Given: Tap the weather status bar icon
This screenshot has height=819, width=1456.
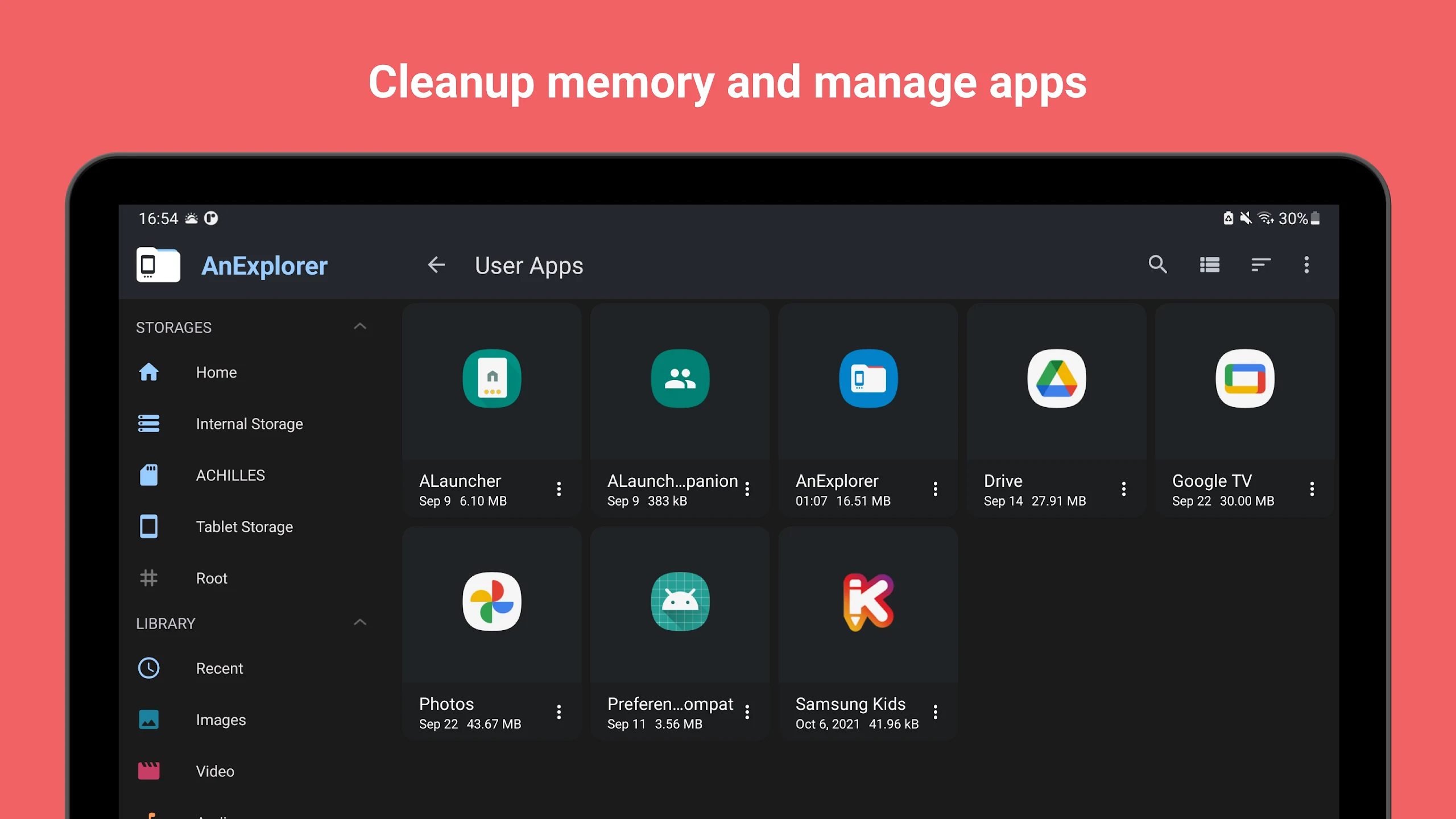Looking at the screenshot, I should 192,218.
